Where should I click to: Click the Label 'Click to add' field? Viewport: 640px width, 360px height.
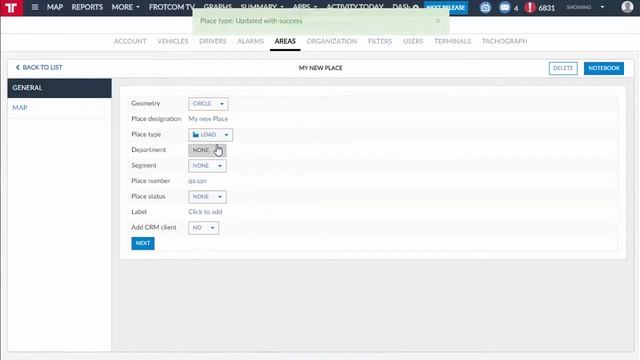[205, 212]
